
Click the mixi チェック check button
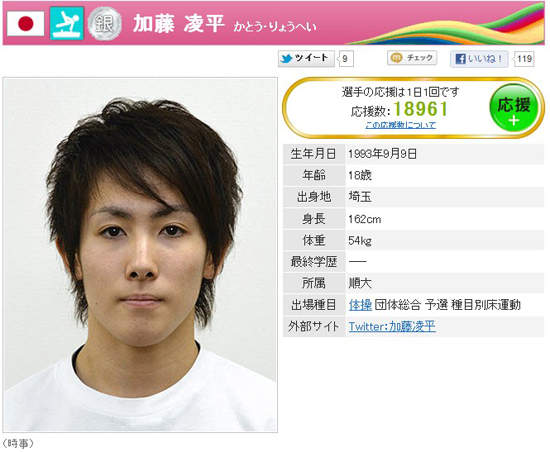click(412, 58)
